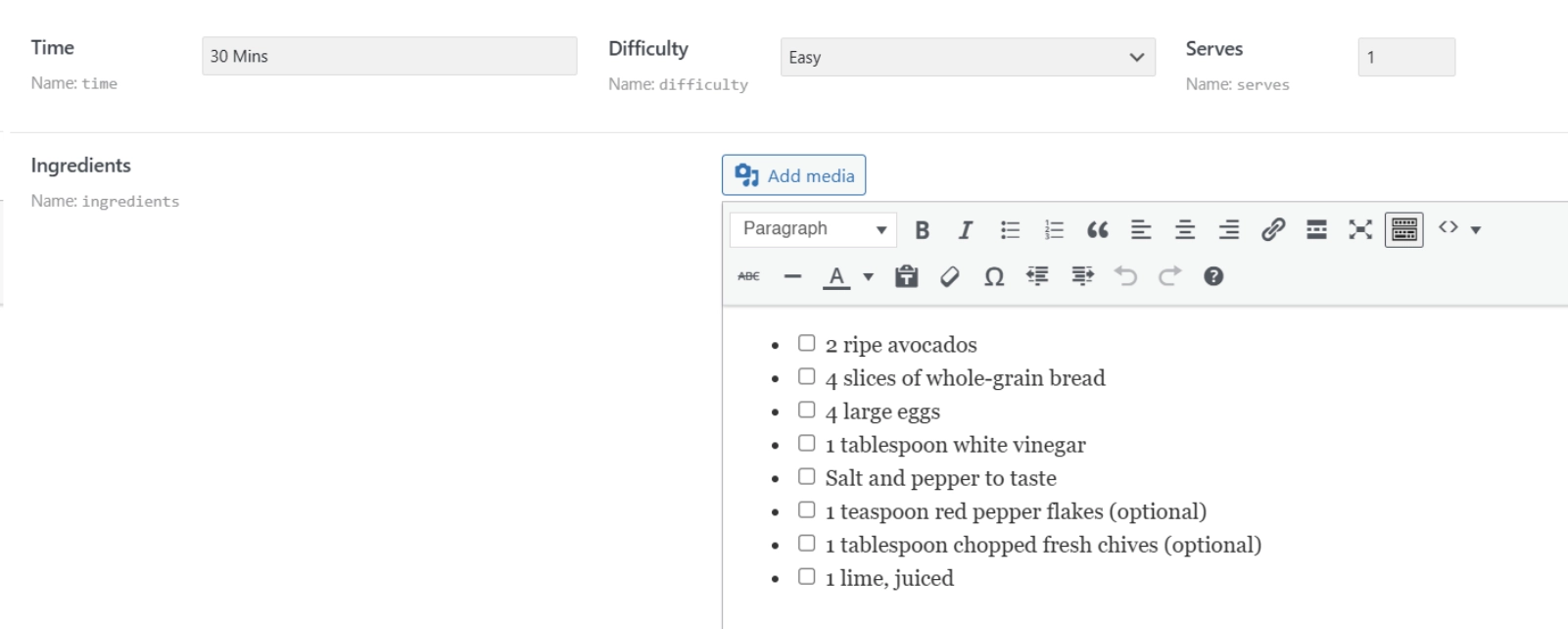Viewport: 1568px width, 629px height.
Task: Click the Add media button
Action: coord(793,174)
